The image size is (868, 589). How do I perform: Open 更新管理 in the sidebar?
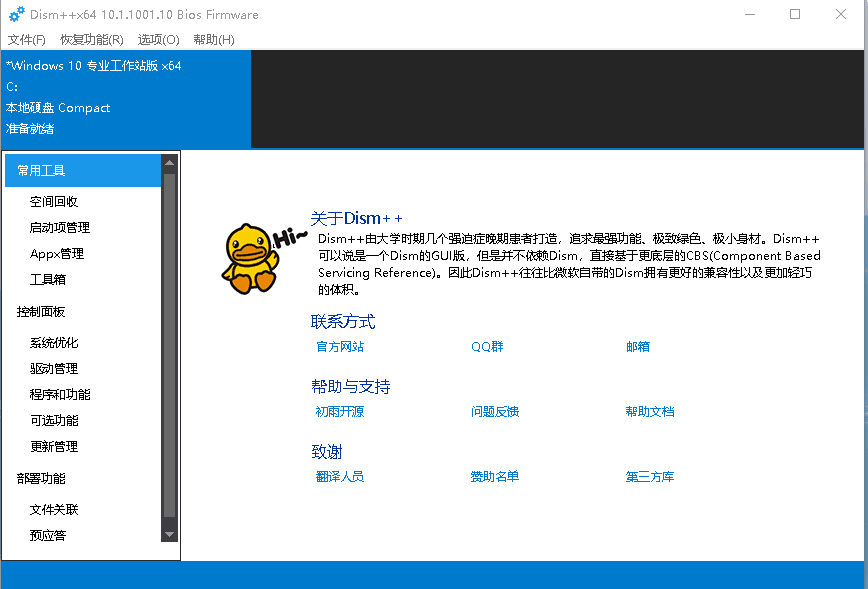(54, 447)
